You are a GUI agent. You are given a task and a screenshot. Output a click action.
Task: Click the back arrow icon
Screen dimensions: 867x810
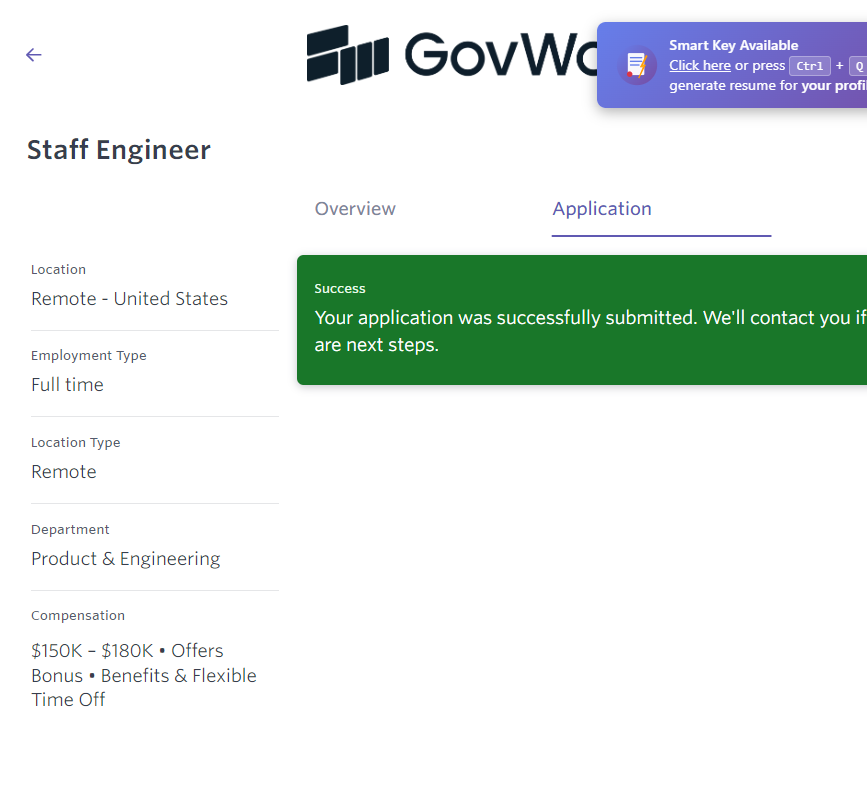[x=34, y=55]
